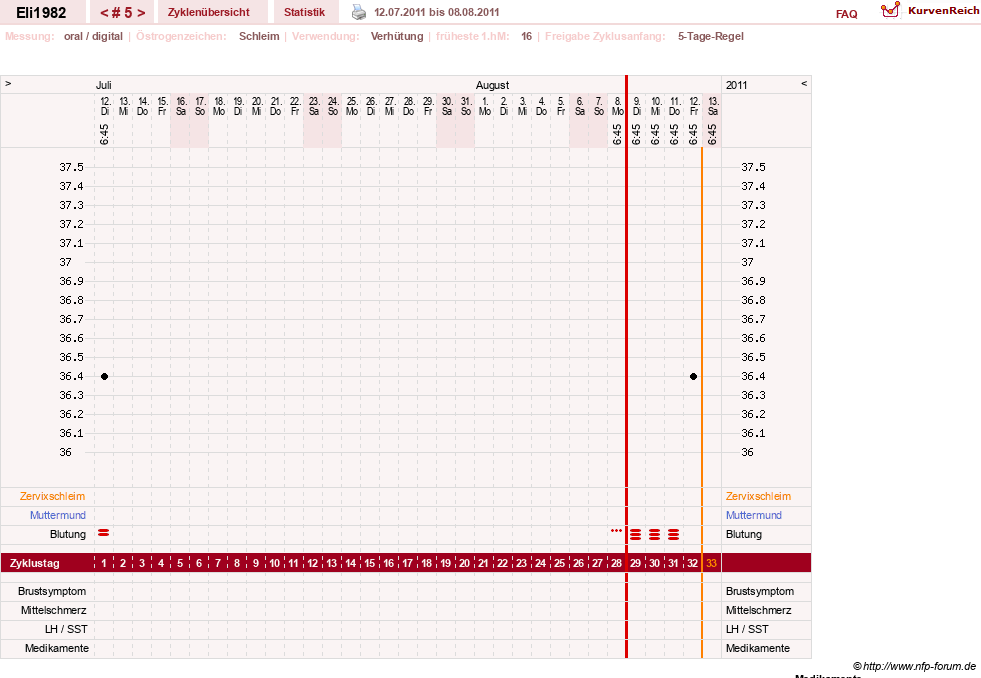
Task: Click left axis label 36.4
Action: click(71, 376)
